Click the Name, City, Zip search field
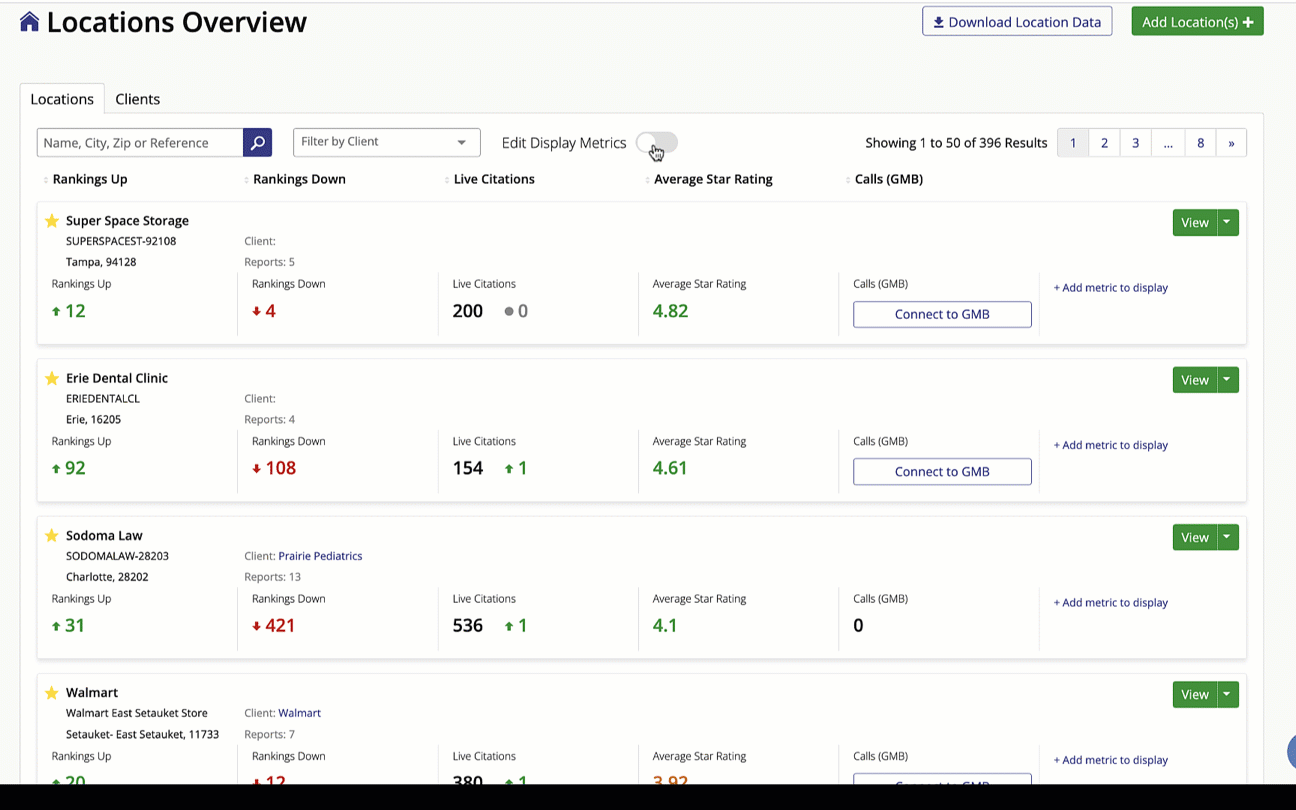1296x810 pixels. coord(139,142)
